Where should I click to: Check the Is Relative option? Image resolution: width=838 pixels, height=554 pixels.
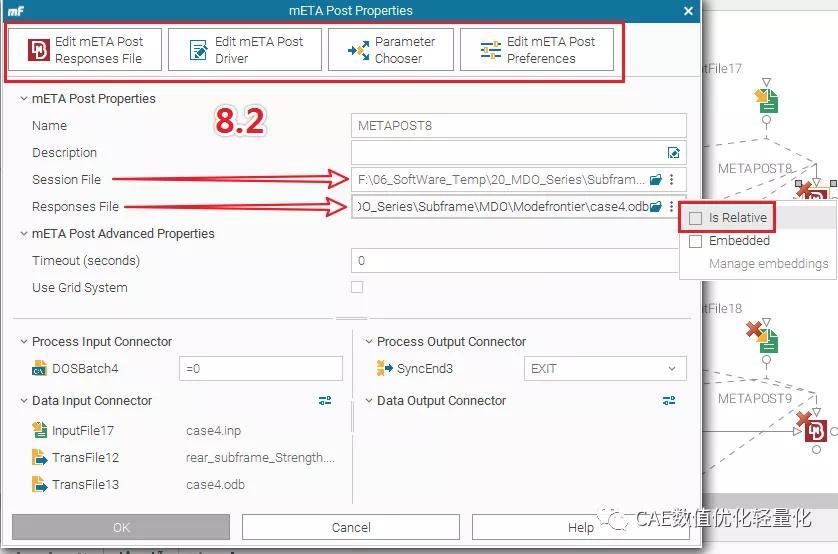point(695,218)
